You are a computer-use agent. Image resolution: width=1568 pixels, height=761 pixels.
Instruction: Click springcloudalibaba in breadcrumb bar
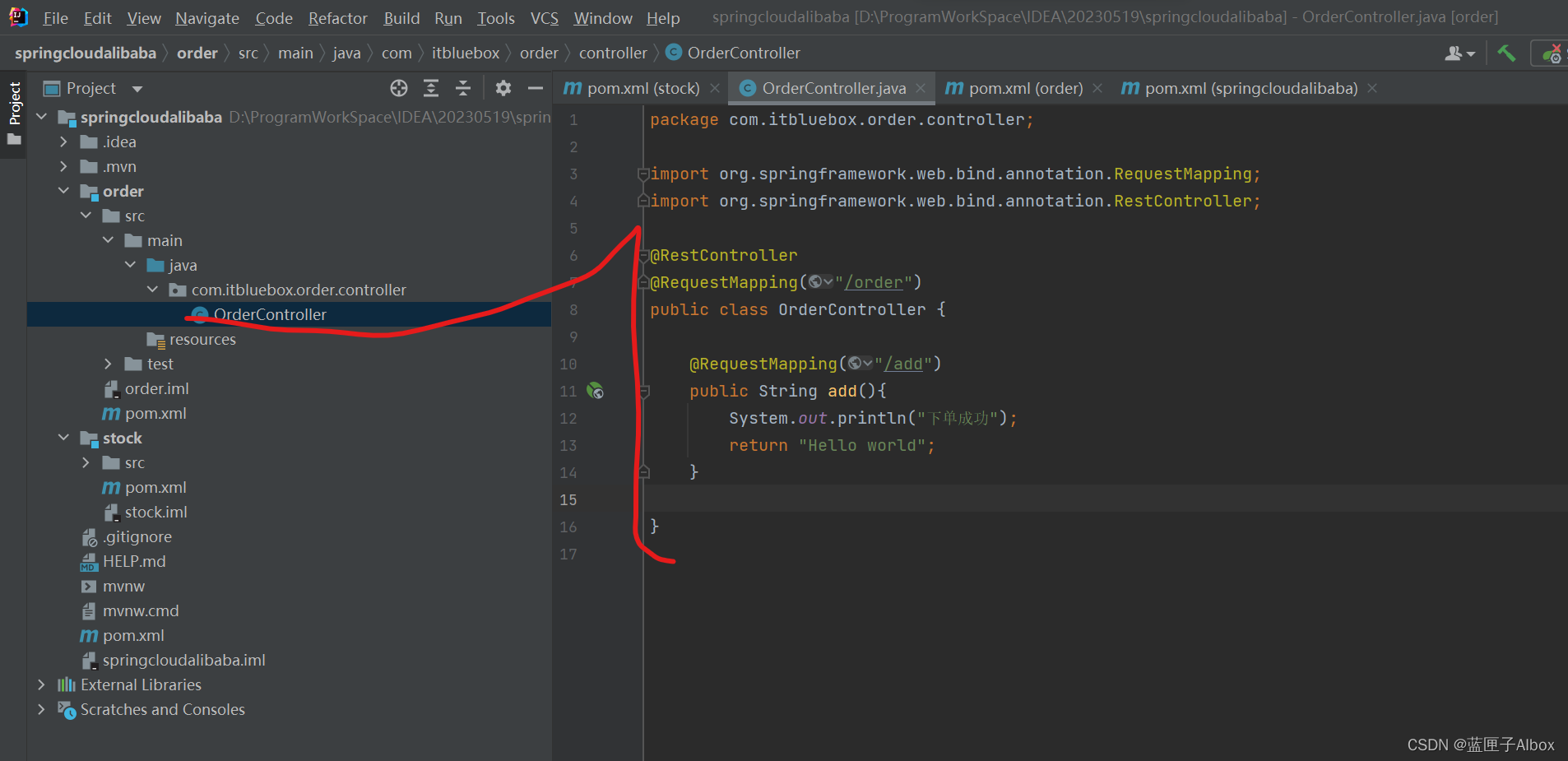[86, 53]
